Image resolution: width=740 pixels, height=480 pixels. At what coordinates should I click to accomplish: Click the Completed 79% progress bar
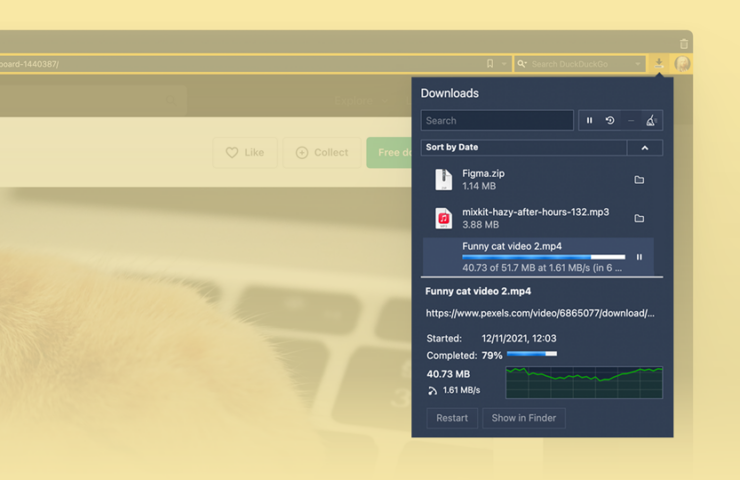(532, 354)
